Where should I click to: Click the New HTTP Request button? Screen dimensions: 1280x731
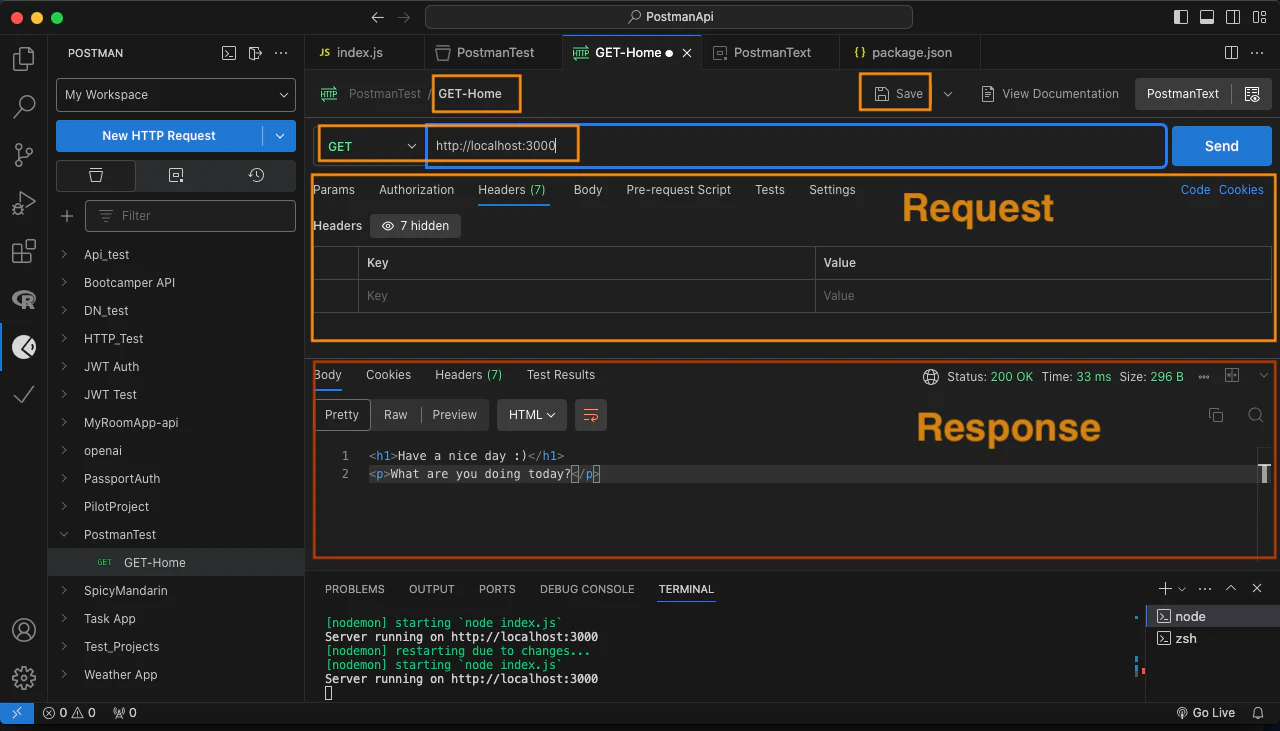coord(159,136)
